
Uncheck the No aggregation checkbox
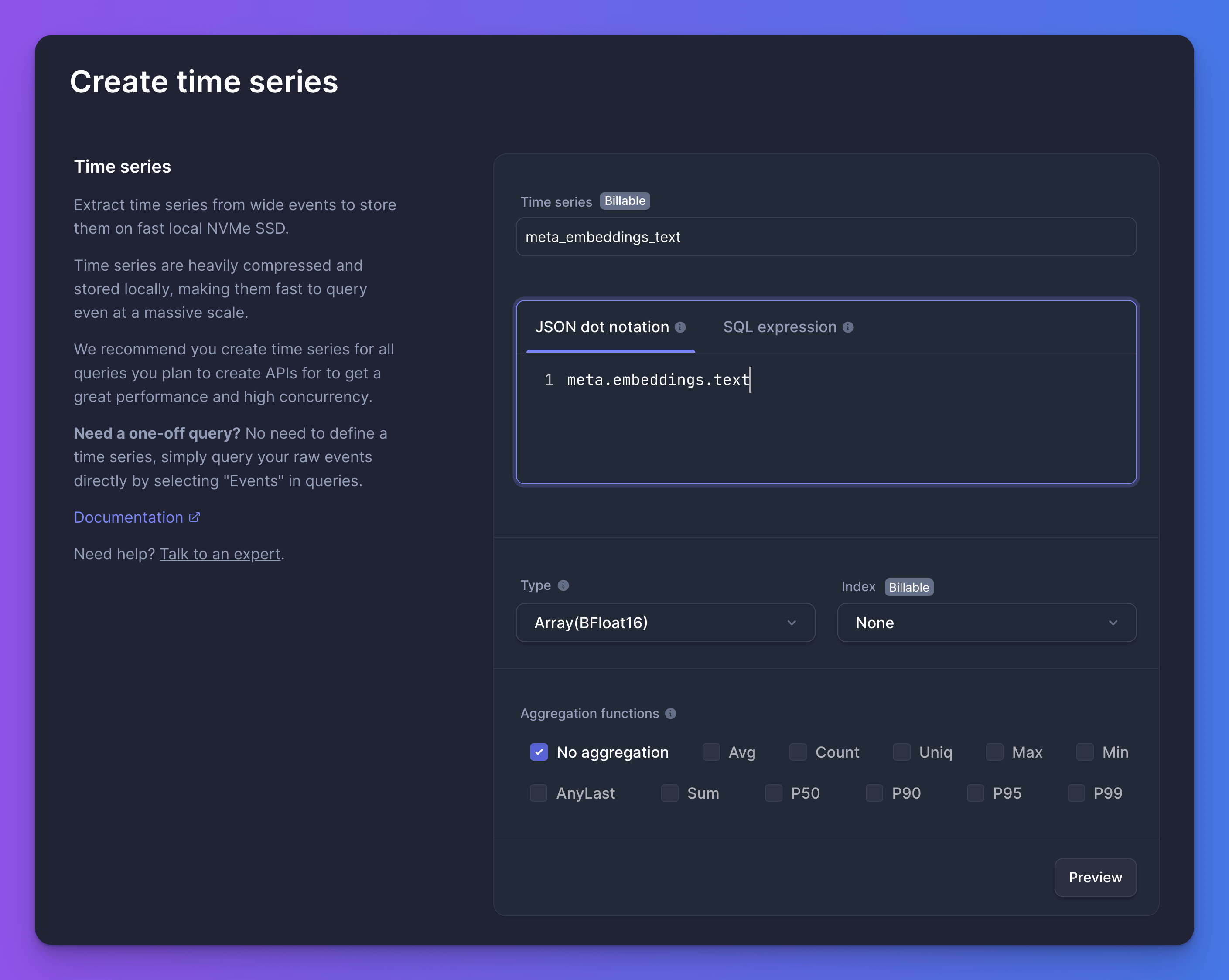[538, 752]
